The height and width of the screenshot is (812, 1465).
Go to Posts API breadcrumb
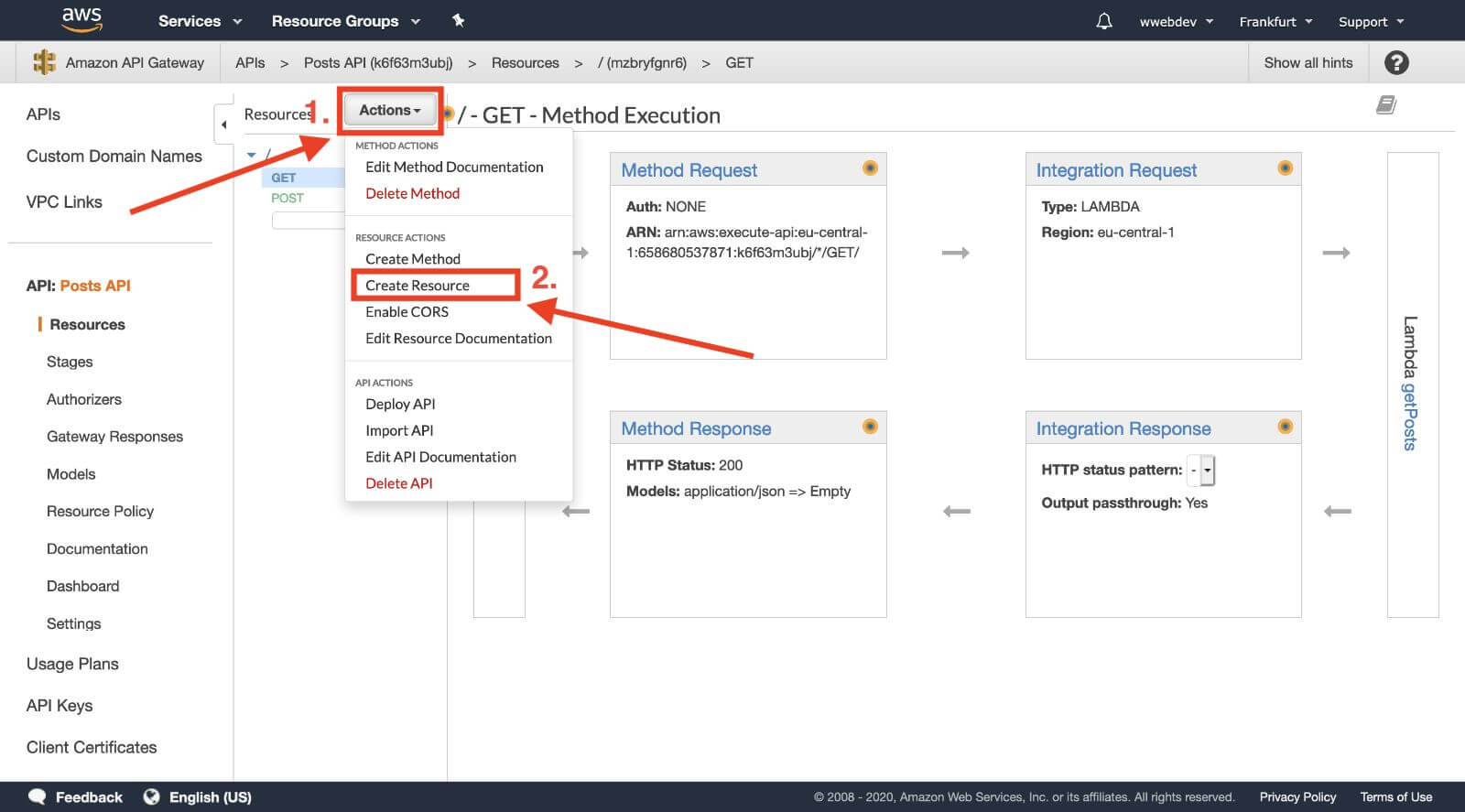378,62
